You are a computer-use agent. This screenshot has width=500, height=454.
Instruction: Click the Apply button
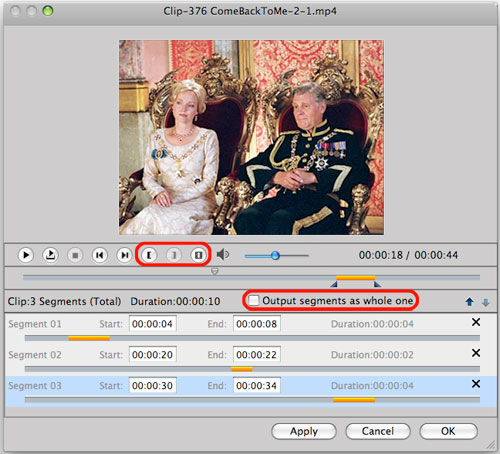tap(304, 431)
